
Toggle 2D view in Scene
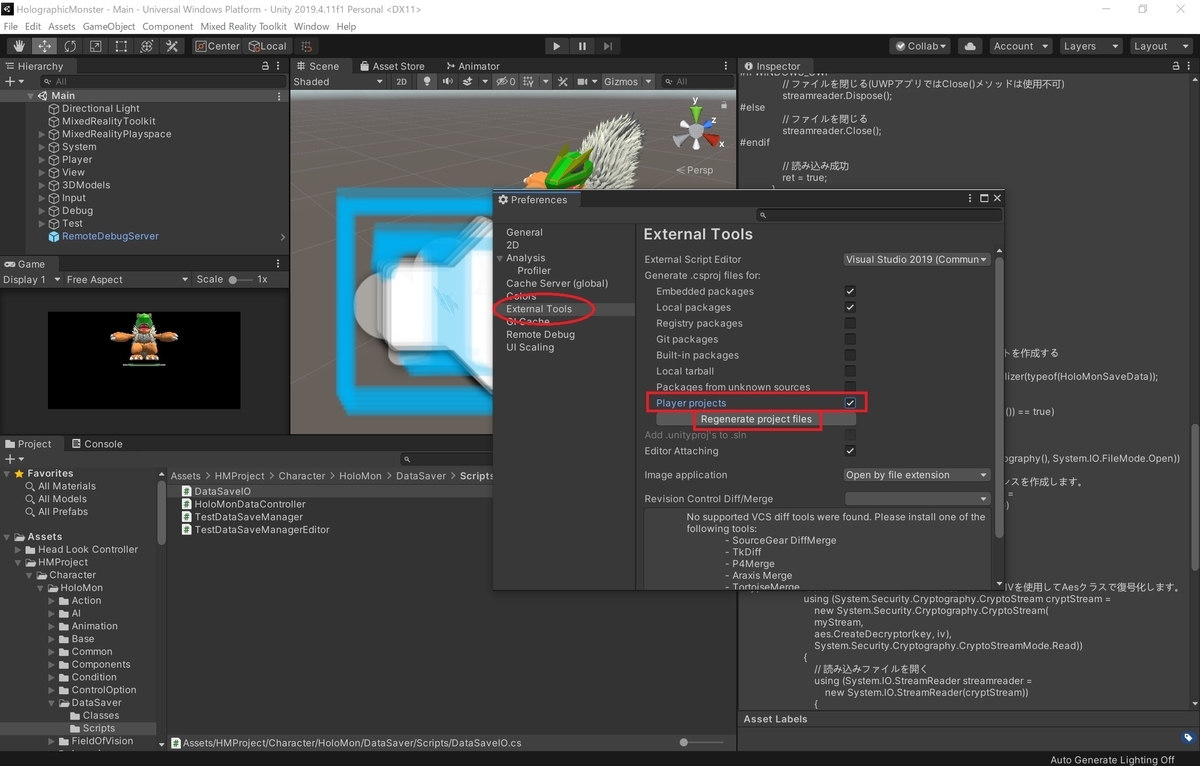[x=401, y=82]
